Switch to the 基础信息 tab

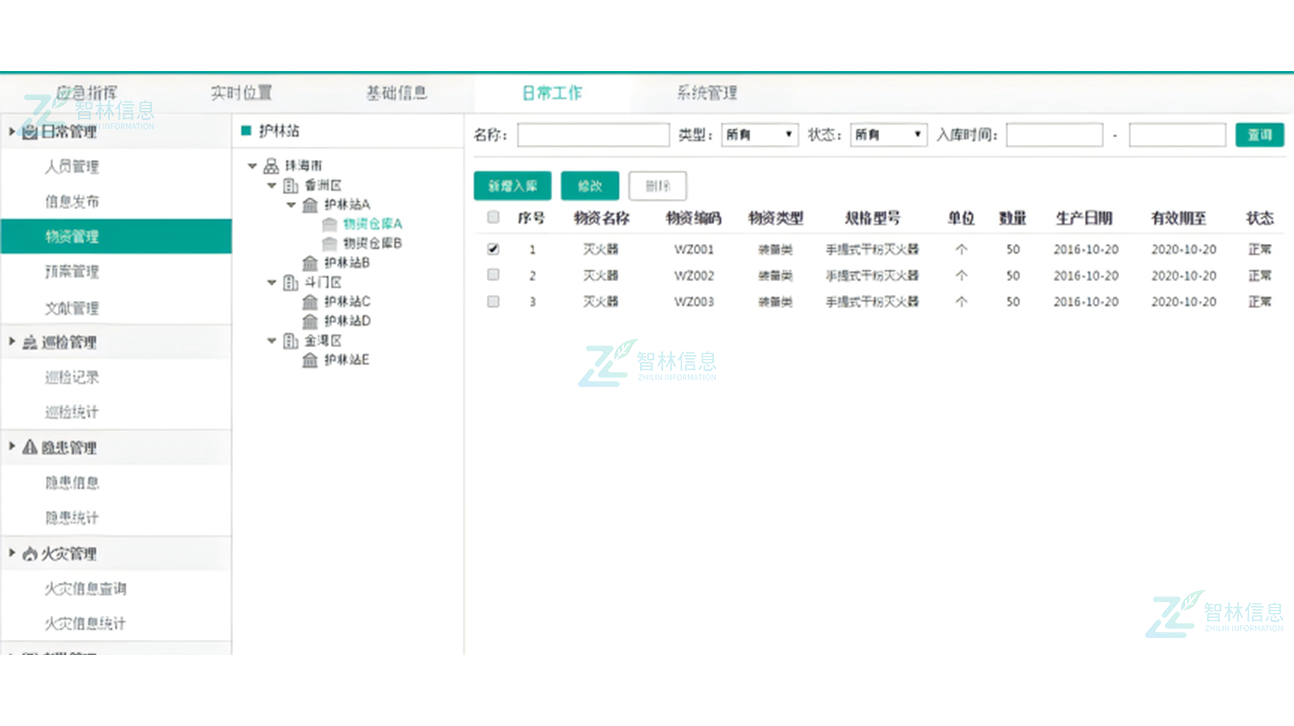pyautogui.click(x=397, y=93)
